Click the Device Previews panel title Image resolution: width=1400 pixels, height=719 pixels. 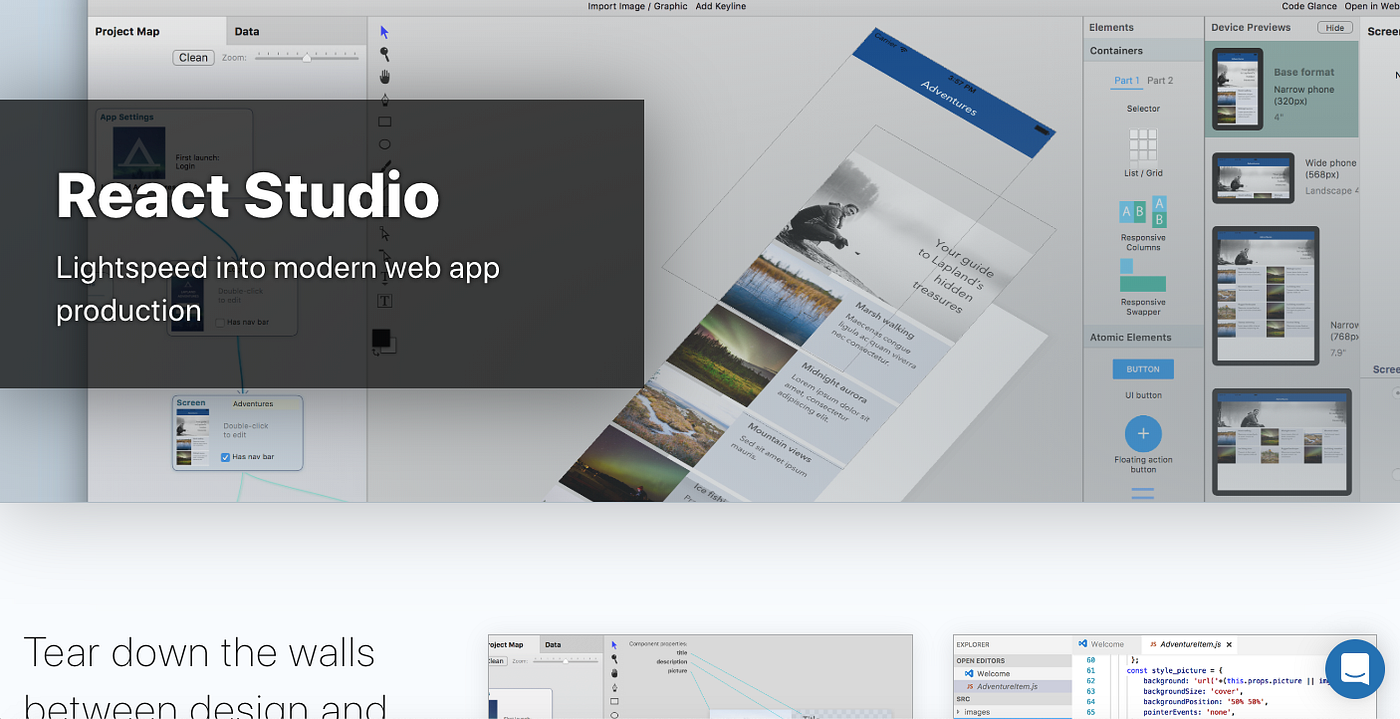[1251, 28]
